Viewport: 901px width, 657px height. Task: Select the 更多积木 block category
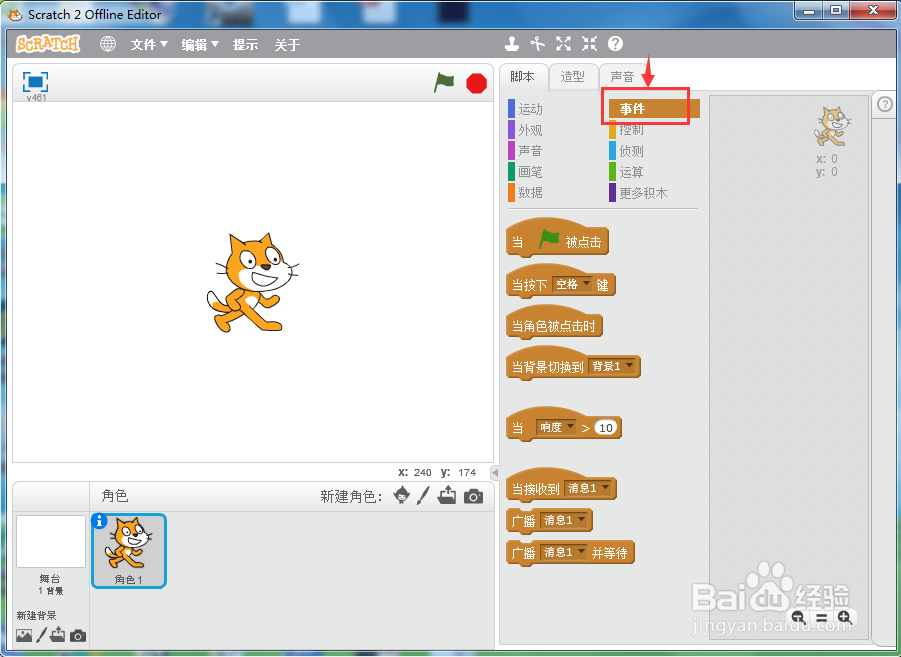tap(638, 193)
